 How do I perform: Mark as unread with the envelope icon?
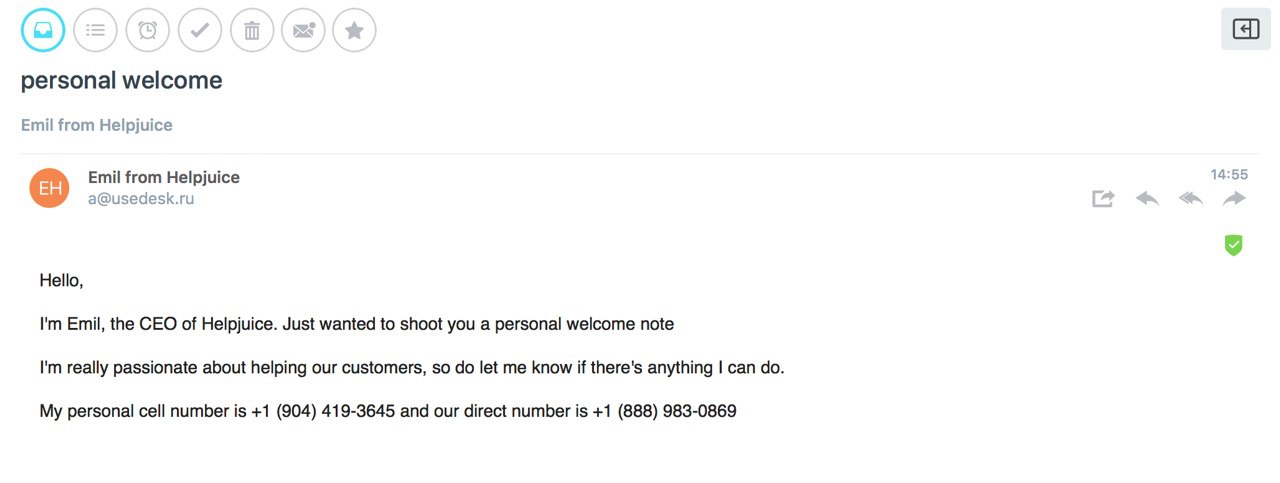(x=303, y=30)
